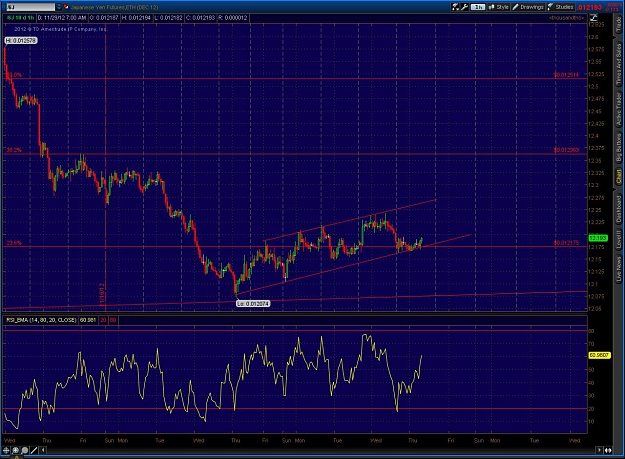Open the Drawings menu

click(x=528, y=7)
